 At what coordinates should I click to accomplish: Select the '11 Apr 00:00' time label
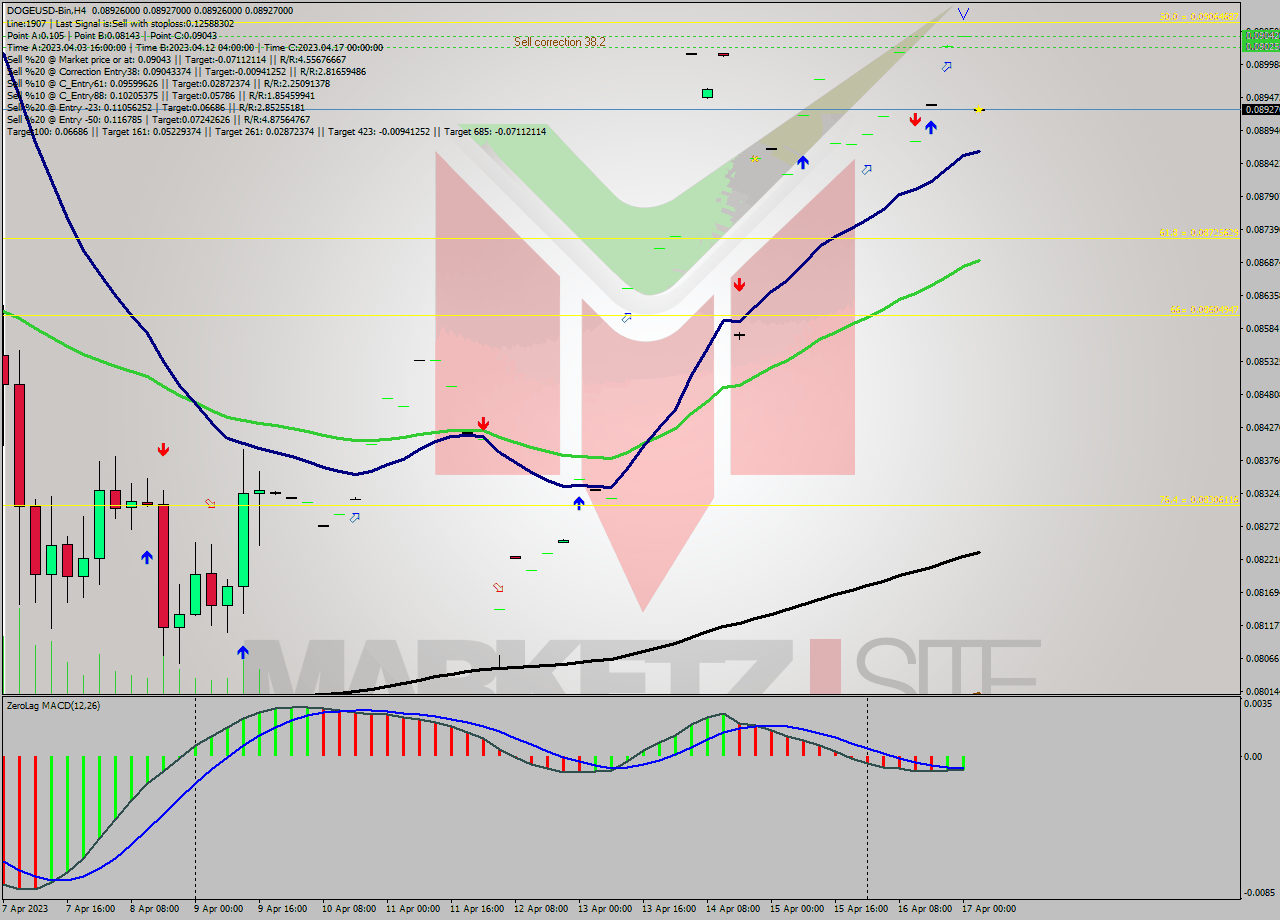click(x=412, y=909)
